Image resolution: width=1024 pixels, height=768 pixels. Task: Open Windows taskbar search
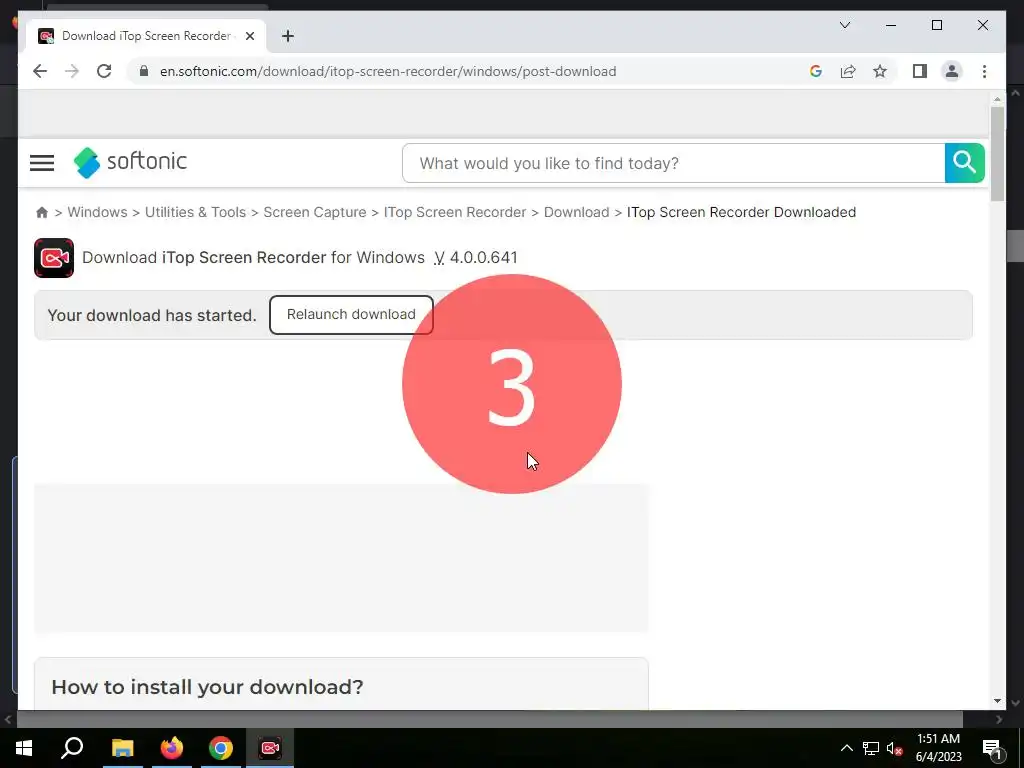point(72,748)
